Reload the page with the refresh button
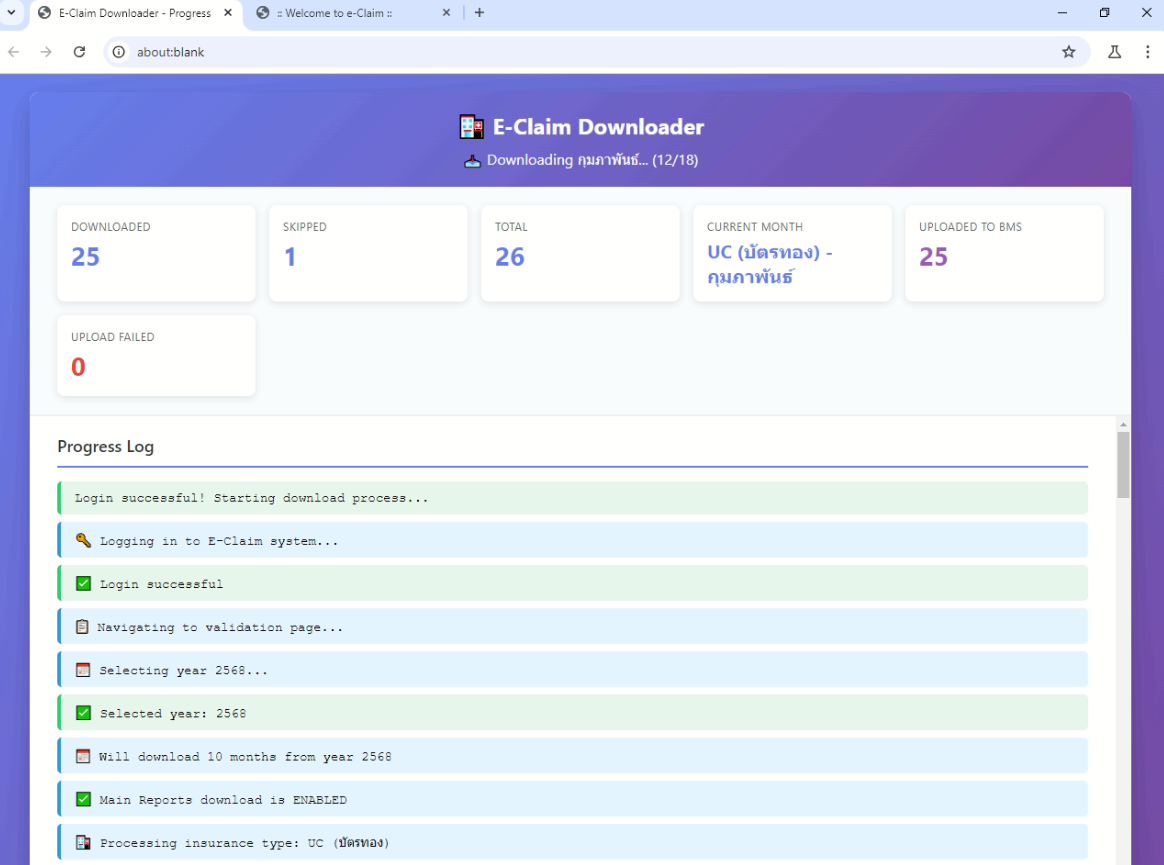The width and height of the screenshot is (1164, 865). pos(79,52)
